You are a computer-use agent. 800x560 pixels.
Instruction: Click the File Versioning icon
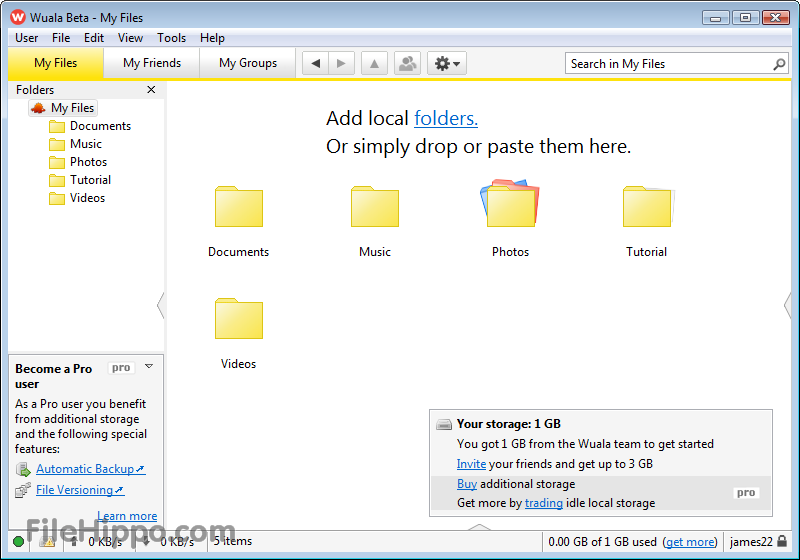tap(23, 490)
